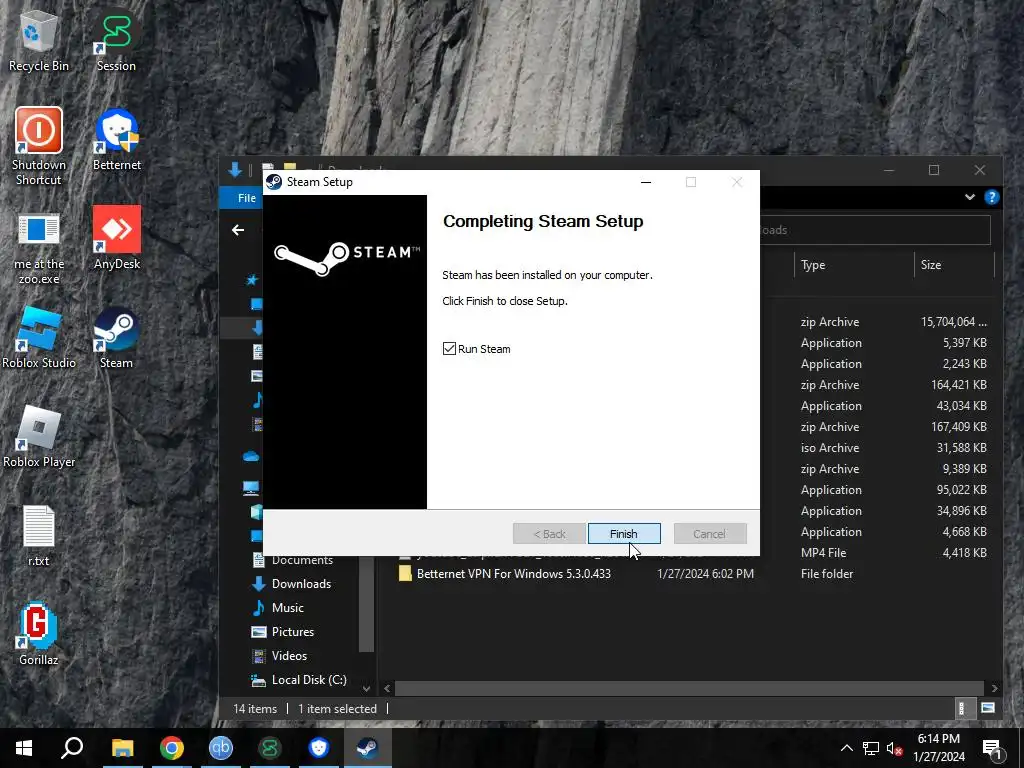Select the Betternet desktop icon

[x=117, y=140]
